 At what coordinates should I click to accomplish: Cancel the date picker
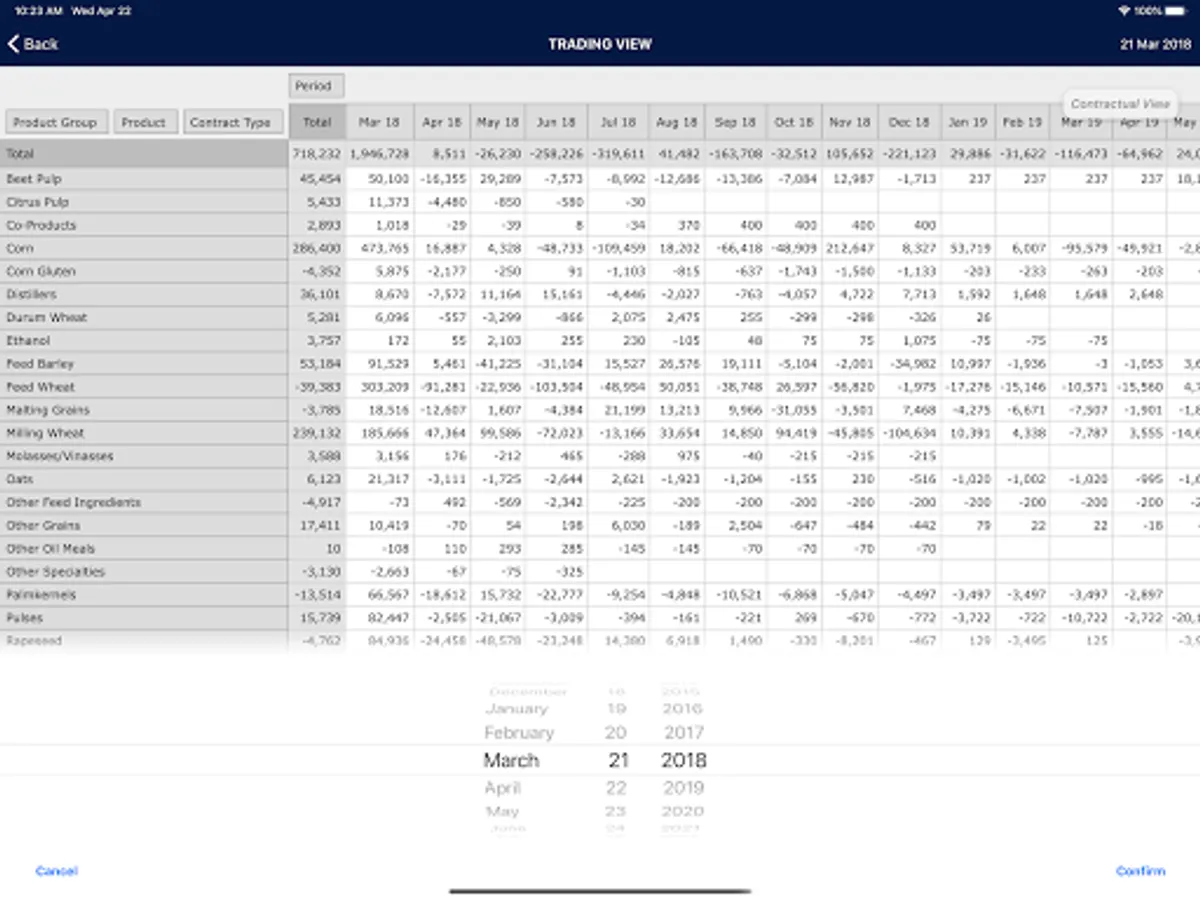click(56, 871)
